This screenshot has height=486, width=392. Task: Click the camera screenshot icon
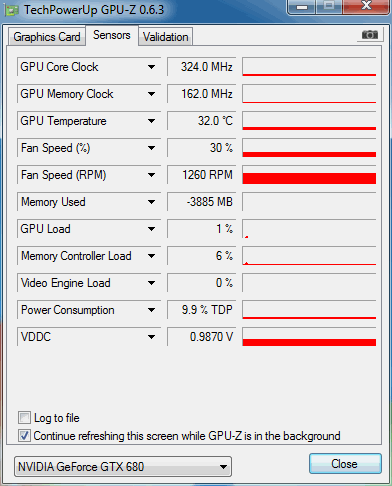(370, 34)
